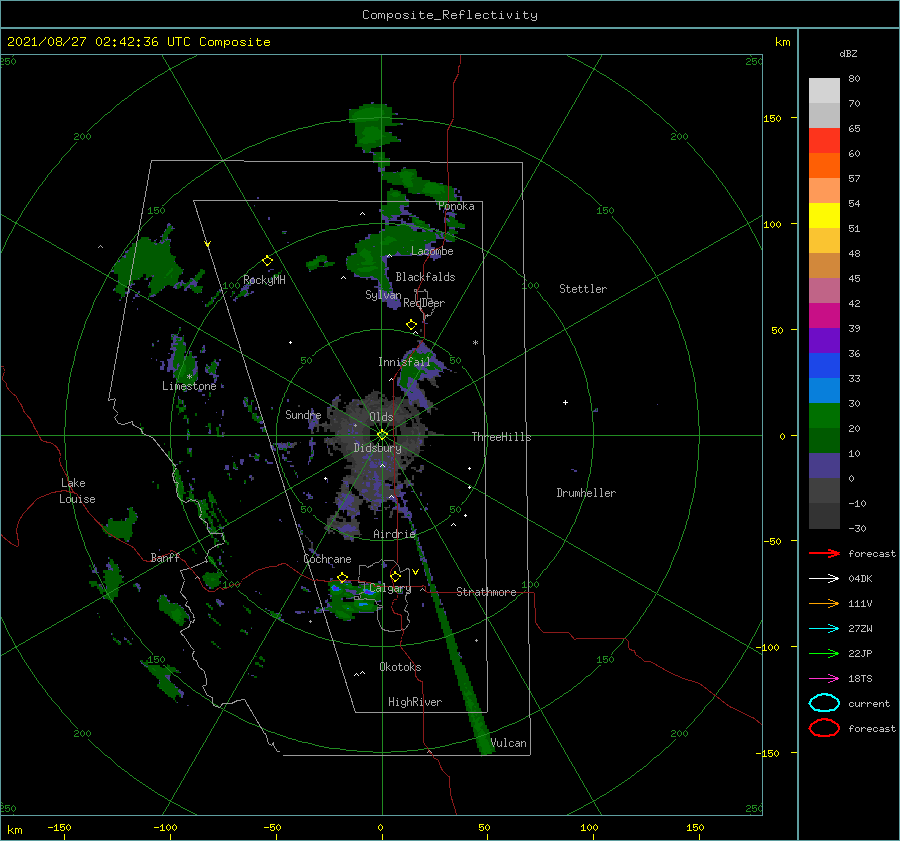Click the yellow diamond marker above Calgary label

(x=395, y=576)
